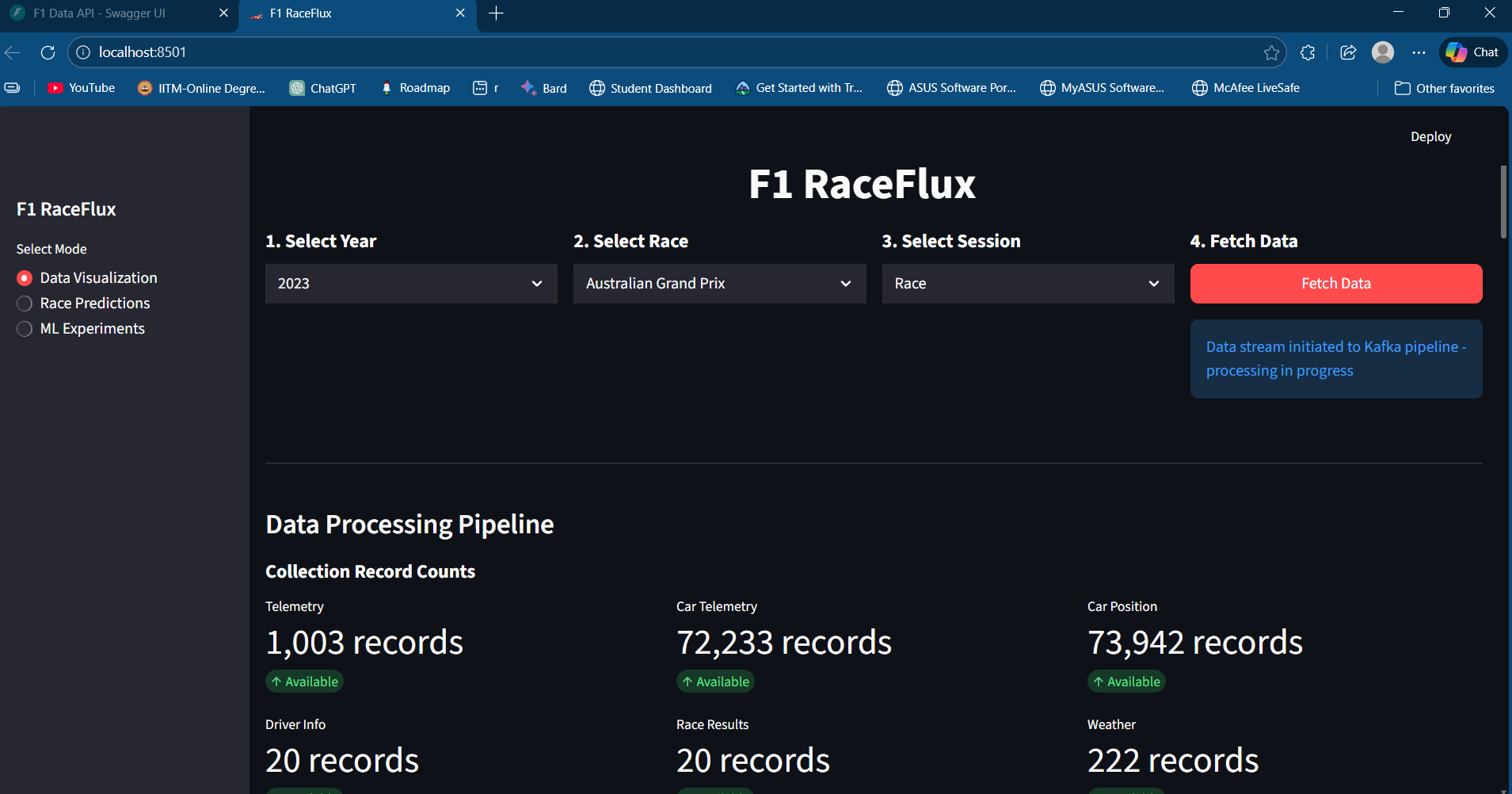The width and height of the screenshot is (1512, 794).
Task: Open browser settings ellipsis menu
Action: pyautogui.click(x=1419, y=52)
